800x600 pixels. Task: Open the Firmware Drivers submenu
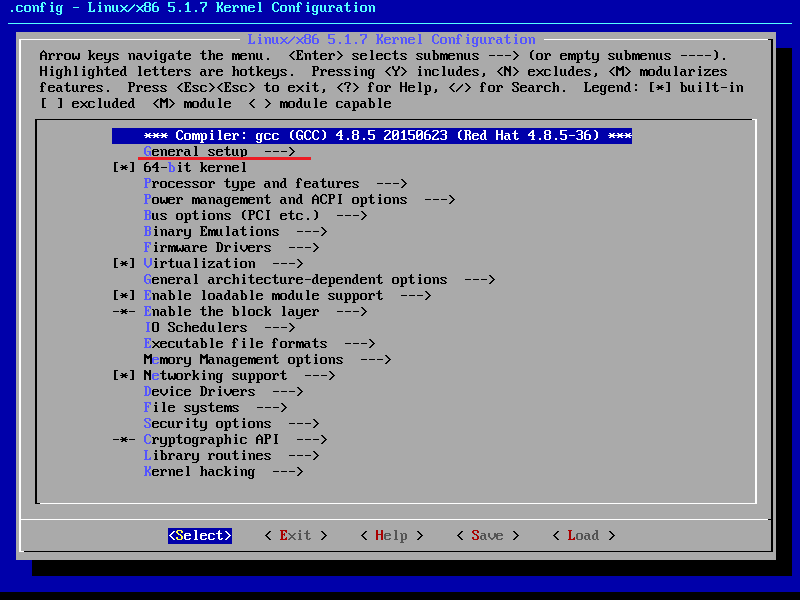click(x=231, y=247)
